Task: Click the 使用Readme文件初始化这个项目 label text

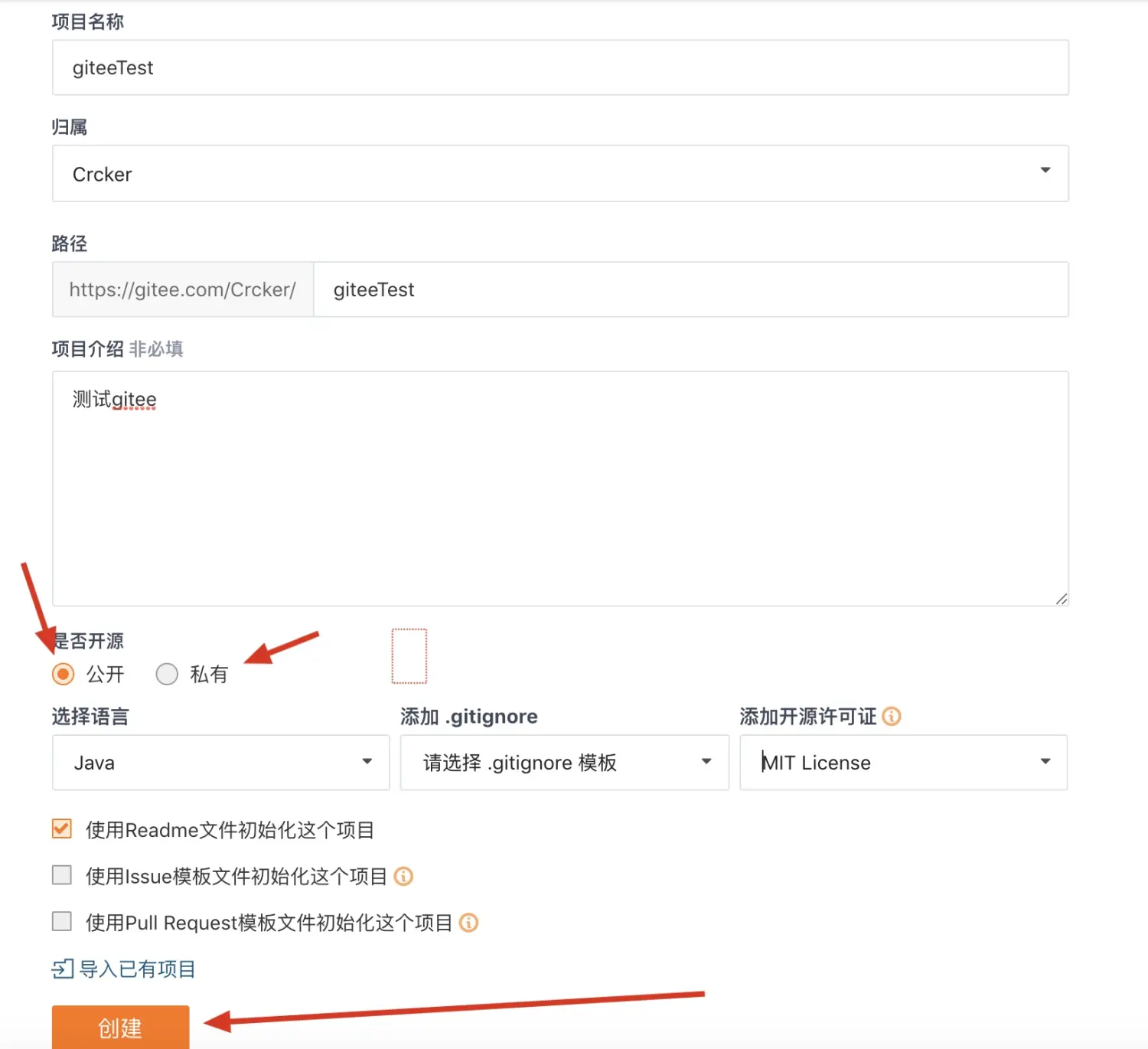Action: pos(230,830)
